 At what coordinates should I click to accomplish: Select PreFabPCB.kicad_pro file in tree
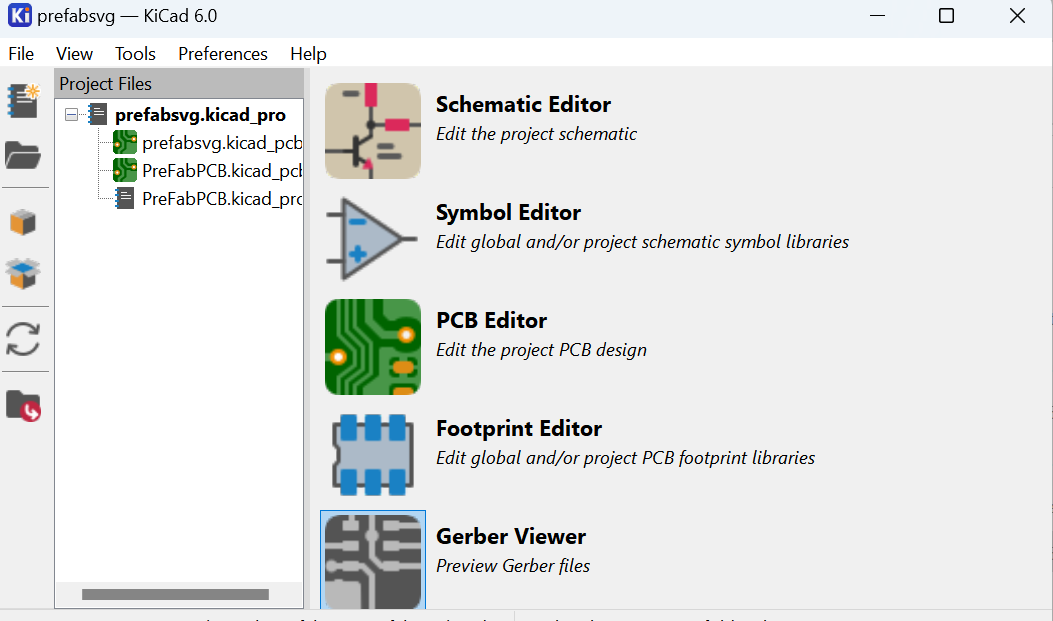click(221, 199)
